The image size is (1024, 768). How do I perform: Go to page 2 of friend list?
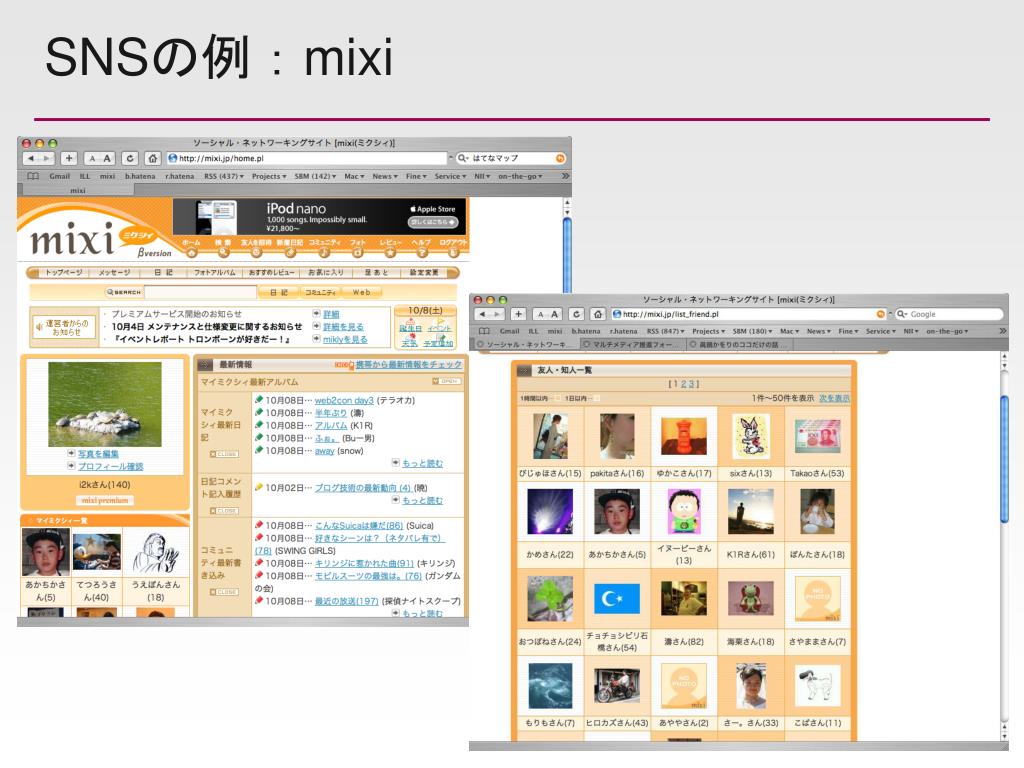(683, 384)
